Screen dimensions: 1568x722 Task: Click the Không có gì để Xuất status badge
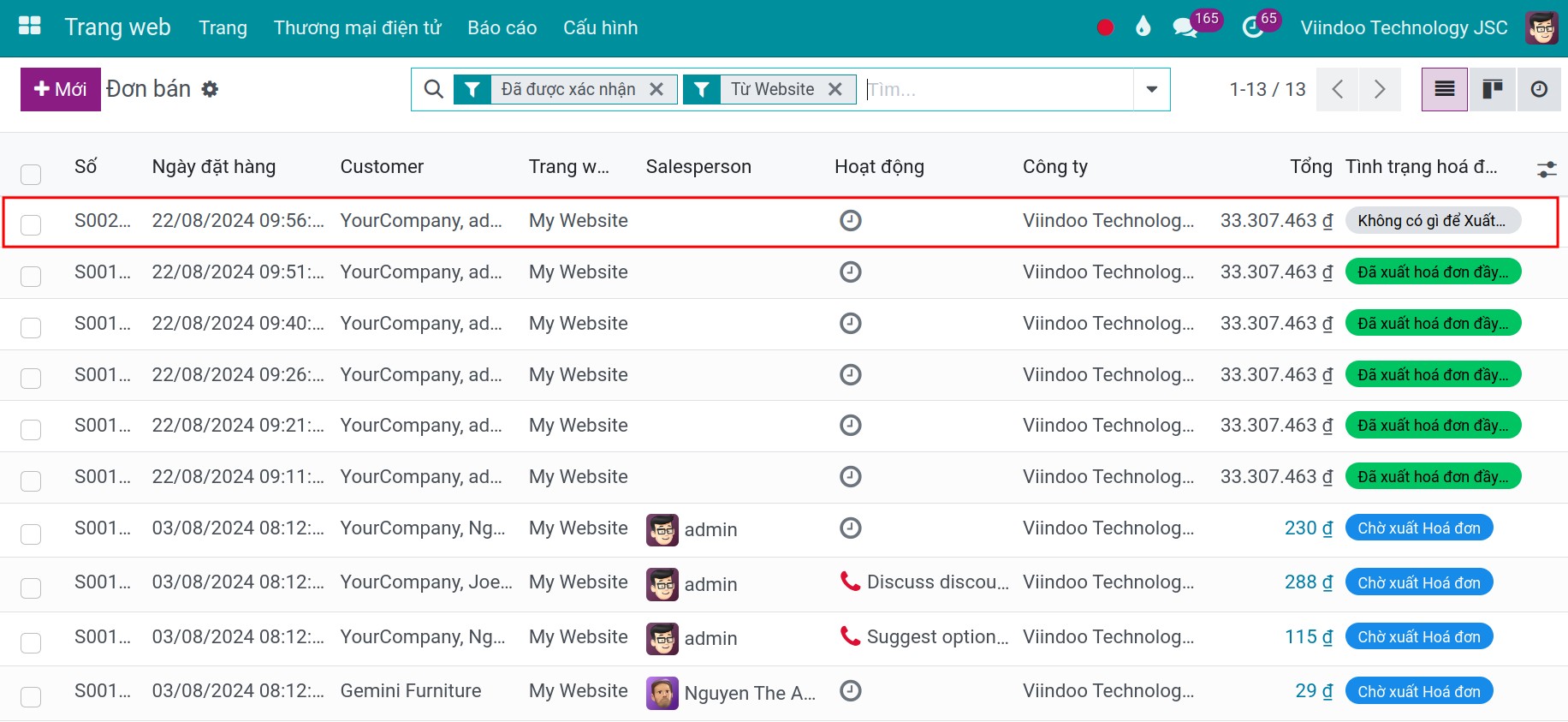coord(1433,221)
